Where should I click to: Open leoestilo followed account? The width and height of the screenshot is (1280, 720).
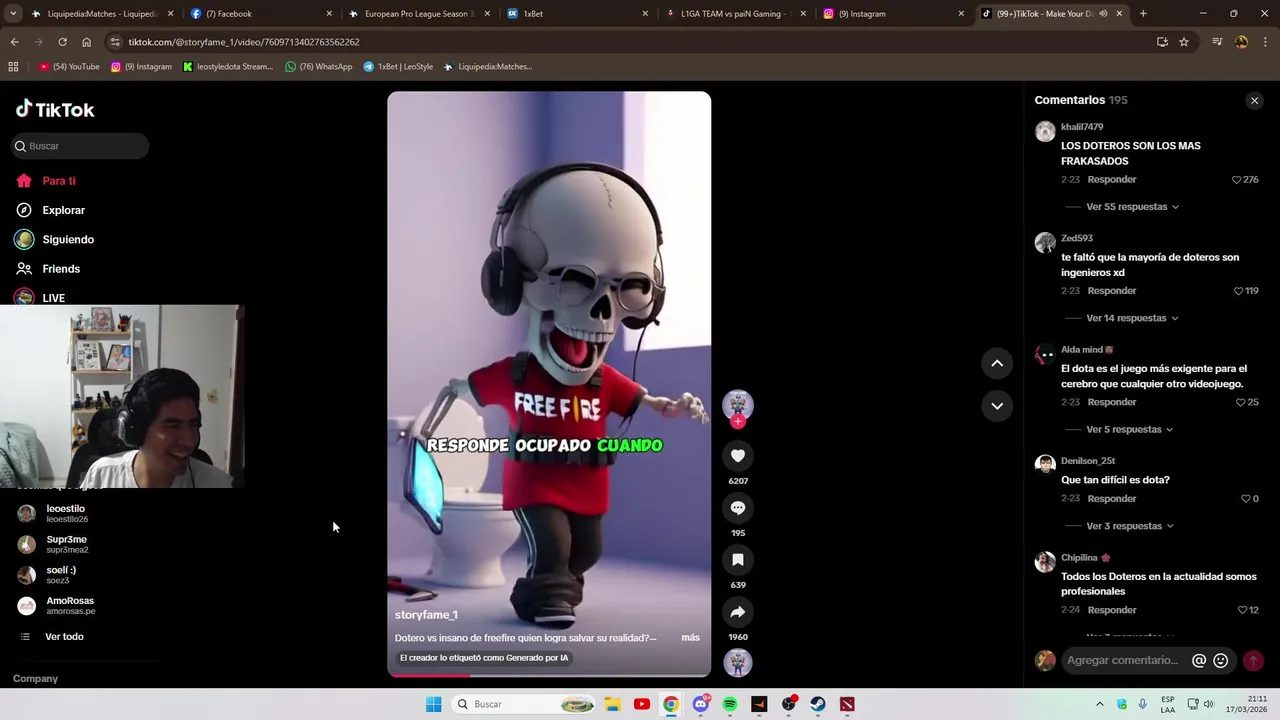point(66,514)
